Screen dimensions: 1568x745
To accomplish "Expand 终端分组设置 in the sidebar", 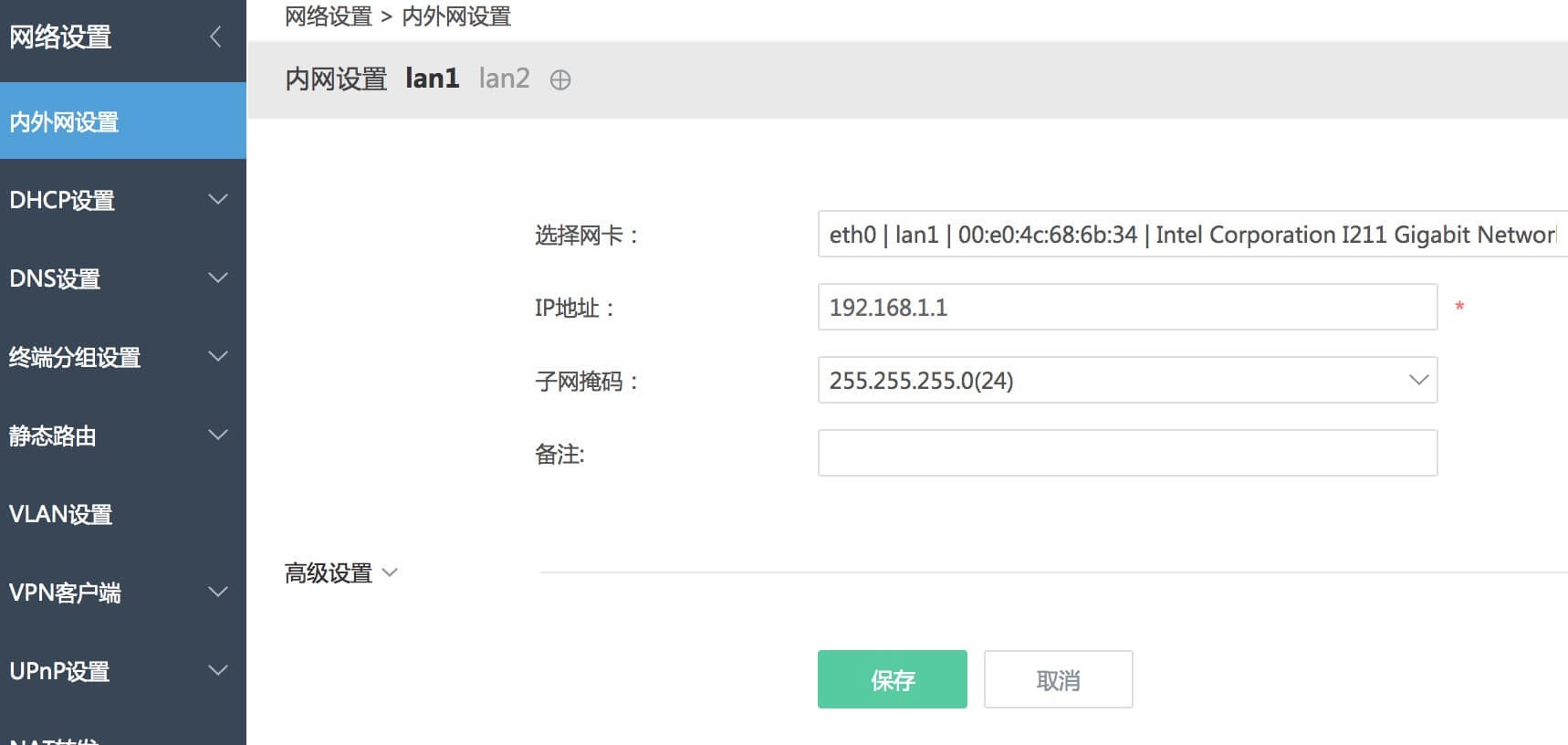I will coord(217,356).
